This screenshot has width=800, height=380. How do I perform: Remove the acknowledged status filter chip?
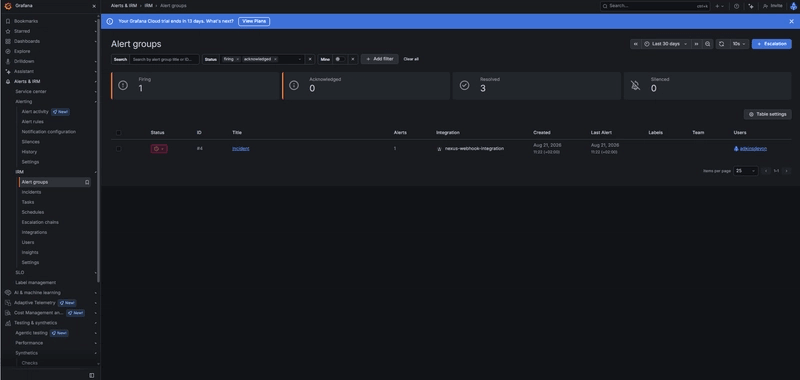(x=276, y=59)
